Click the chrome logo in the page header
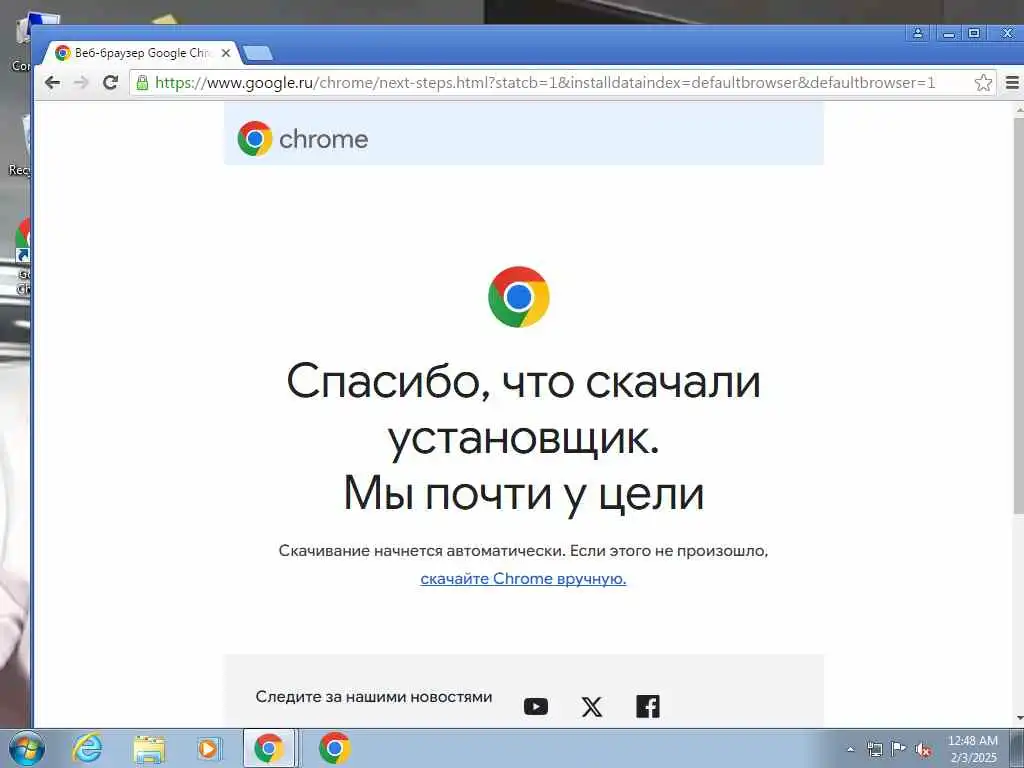 click(x=303, y=138)
